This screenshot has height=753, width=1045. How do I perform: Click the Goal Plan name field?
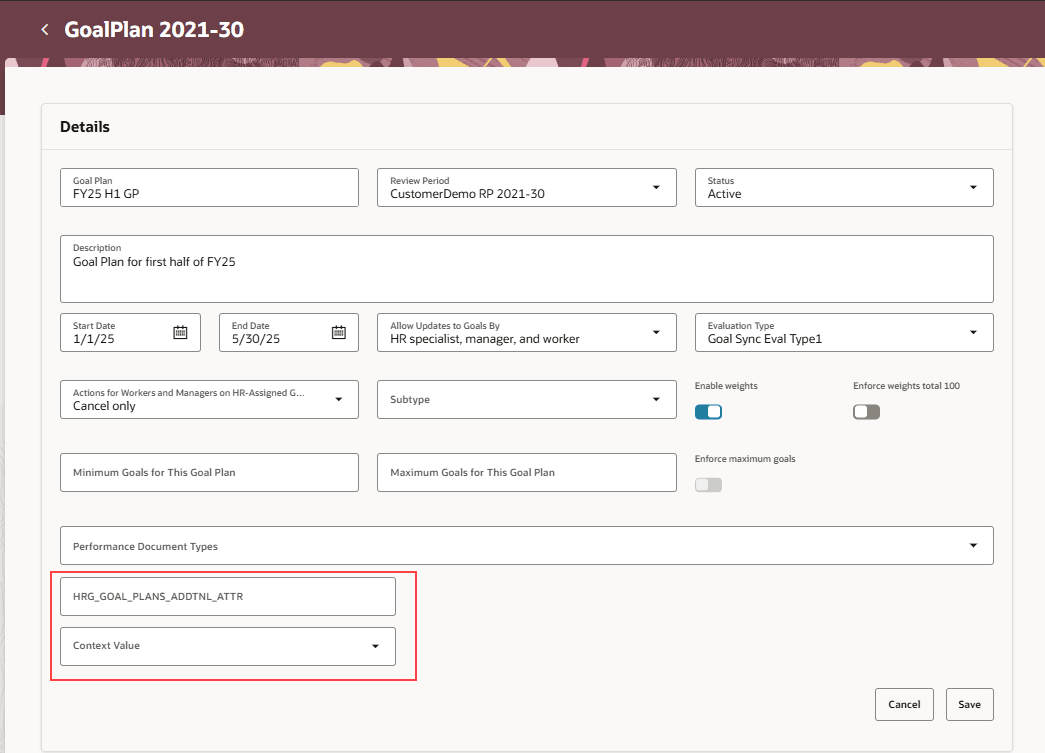[x=209, y=187]
